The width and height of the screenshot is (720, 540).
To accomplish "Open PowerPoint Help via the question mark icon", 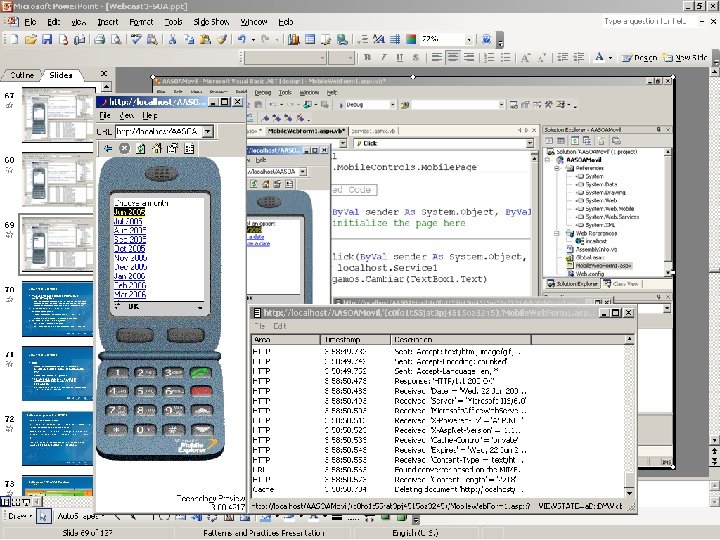I will tap(486, 39).
